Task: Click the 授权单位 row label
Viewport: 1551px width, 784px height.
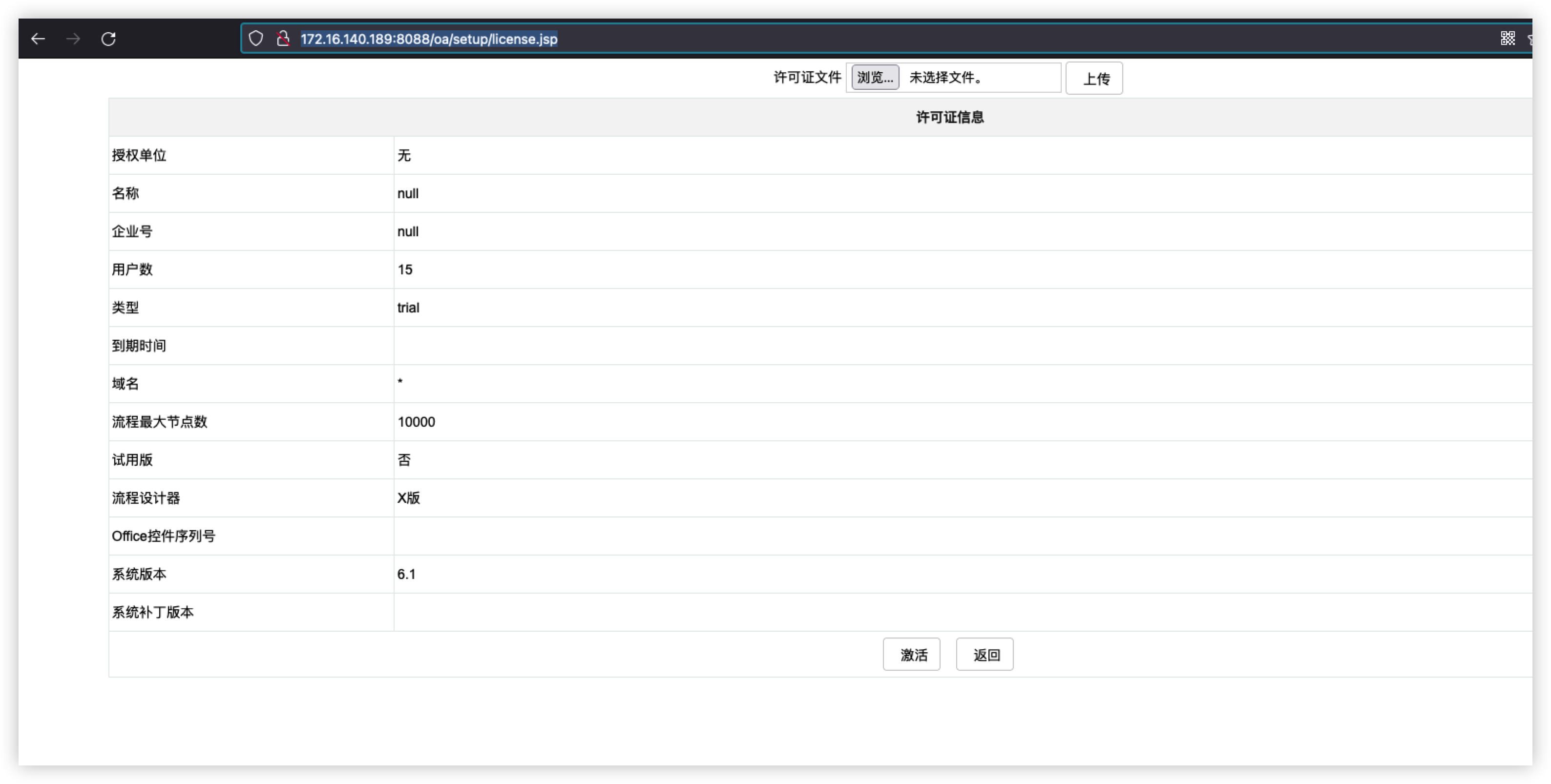Action: tap(139, 155)
